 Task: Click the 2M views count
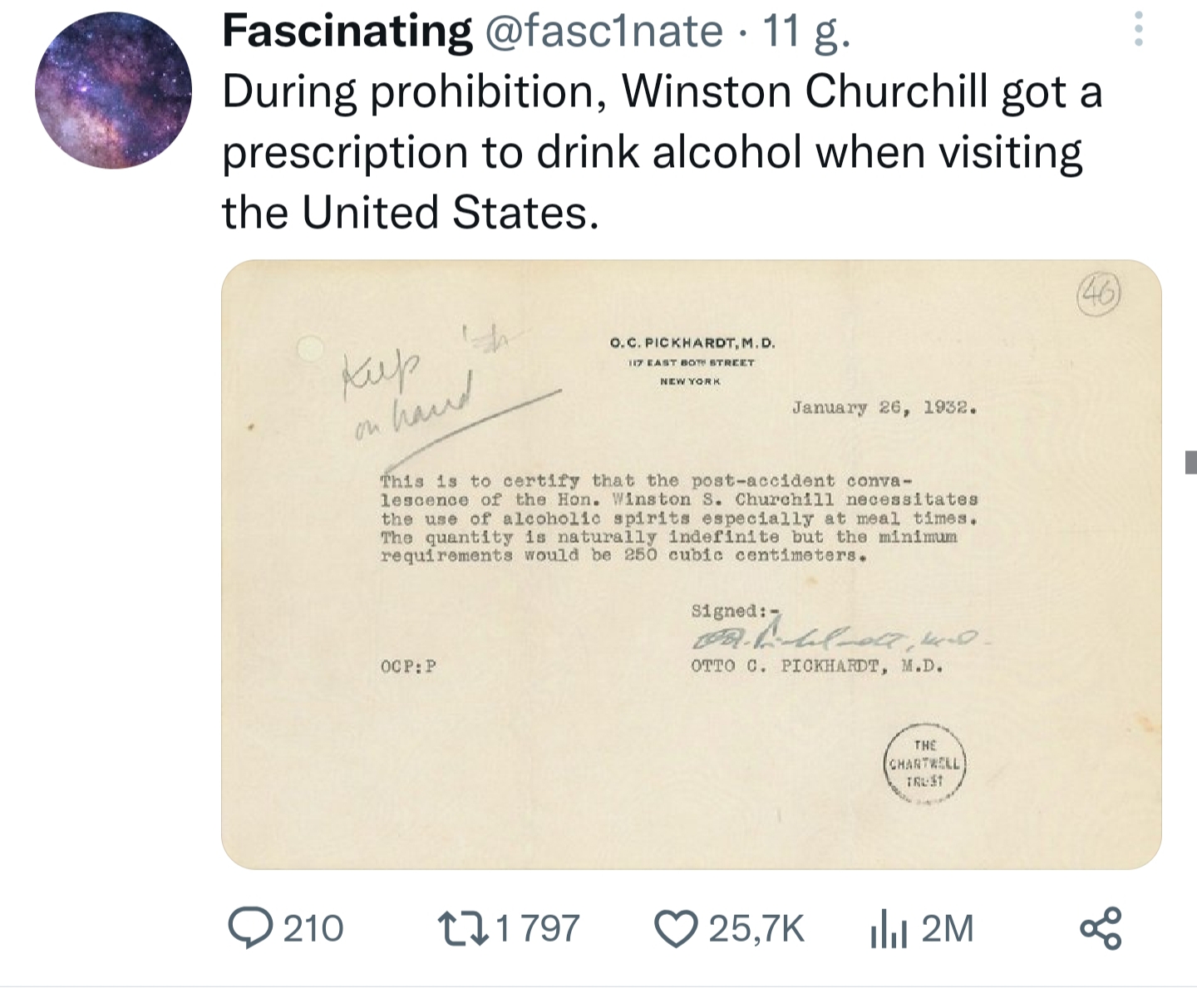coord(948,928)
